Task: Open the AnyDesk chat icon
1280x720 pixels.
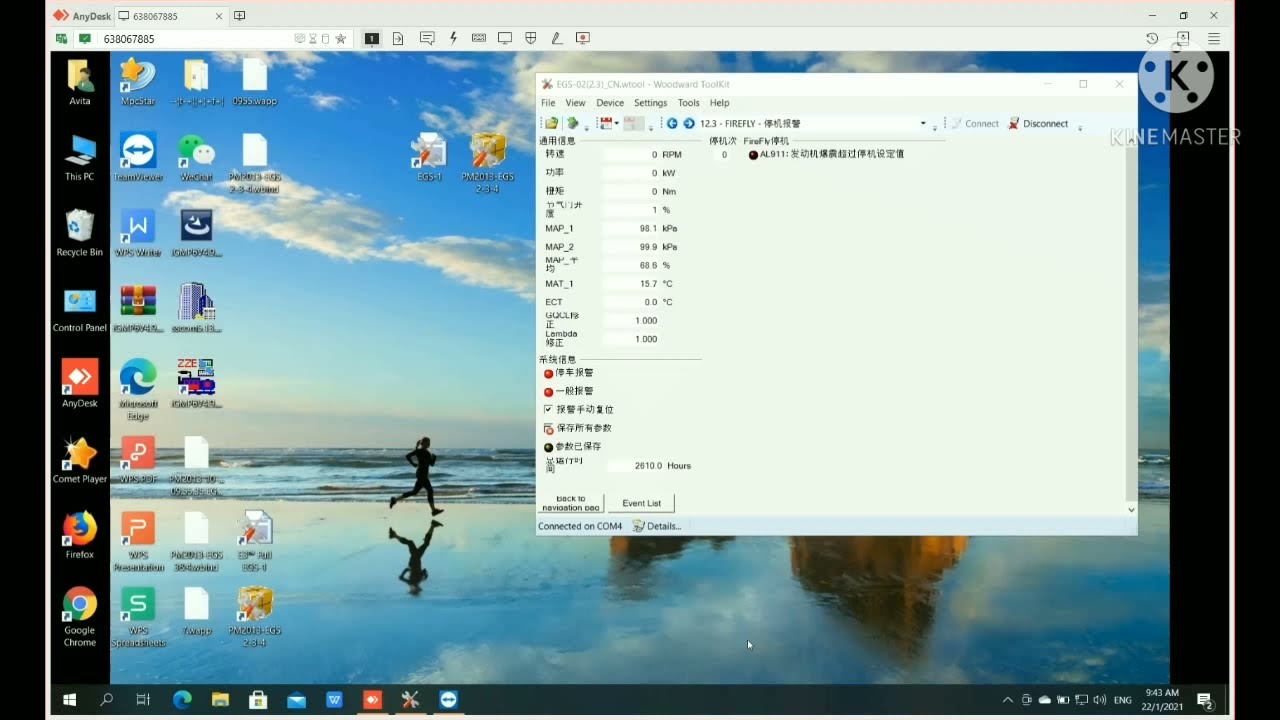Action: click(427, 39)
